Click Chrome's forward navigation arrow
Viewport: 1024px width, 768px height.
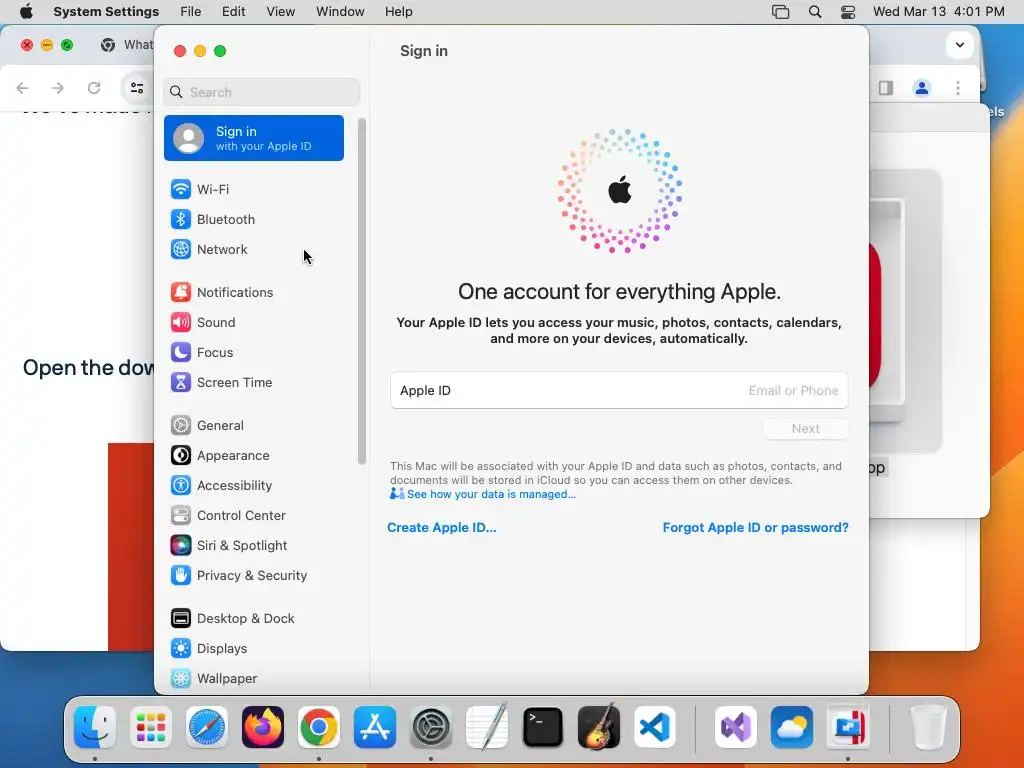(x=58, y=88)
